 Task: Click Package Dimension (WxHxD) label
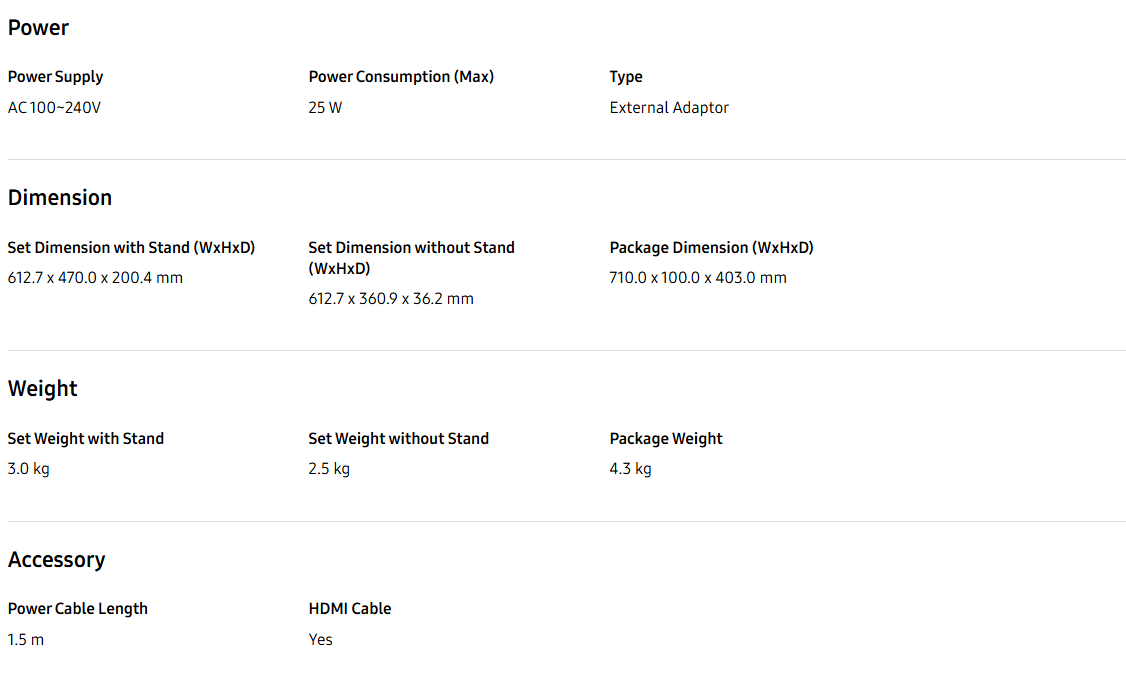pyautogui.click(x=712, y=248)
